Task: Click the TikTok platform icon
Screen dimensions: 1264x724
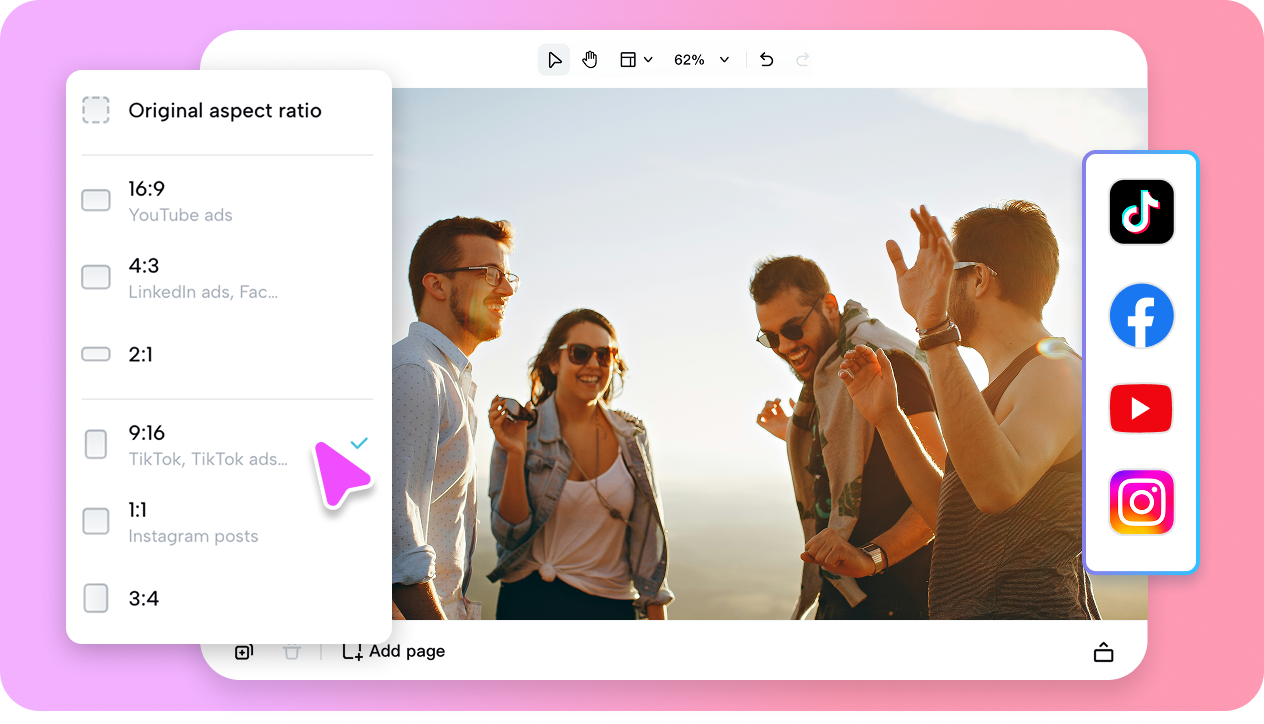Action: 1141,212
